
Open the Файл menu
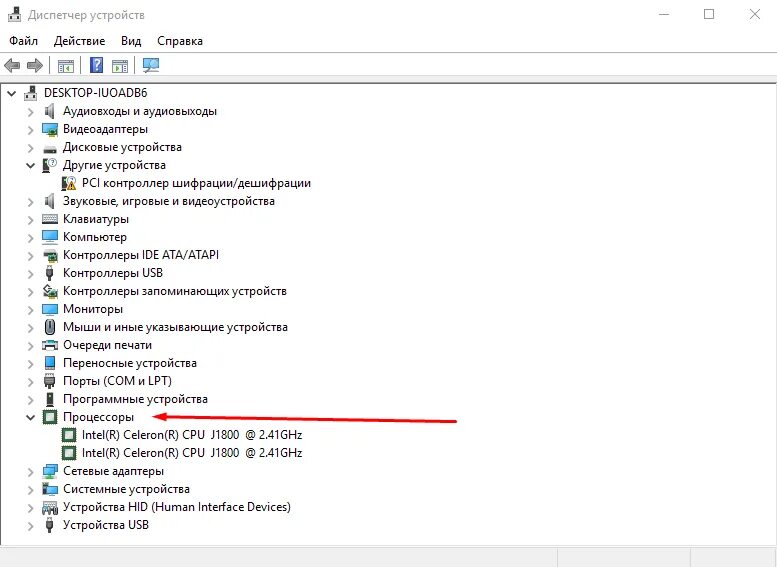[x=23, y=41]
